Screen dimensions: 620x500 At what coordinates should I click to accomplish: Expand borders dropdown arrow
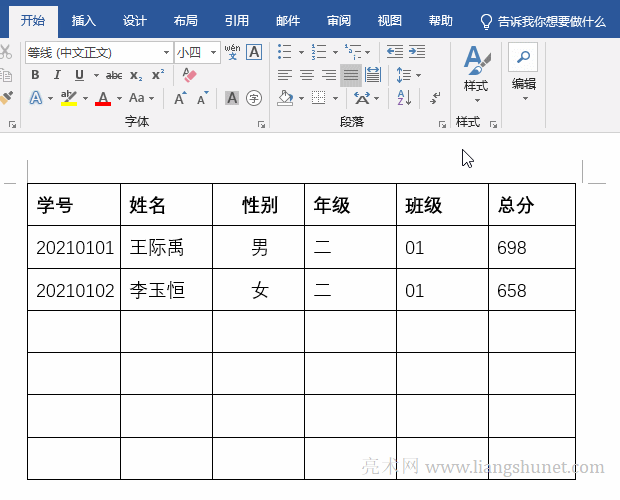tap(335, 98)
